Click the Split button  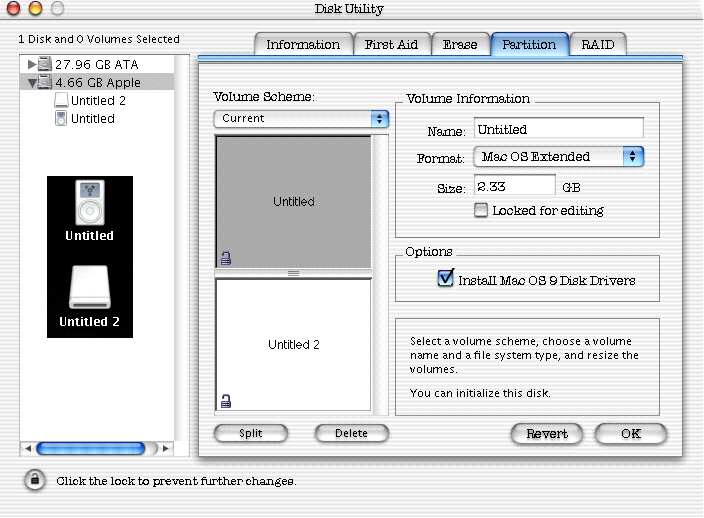click(x=251, y=433)
